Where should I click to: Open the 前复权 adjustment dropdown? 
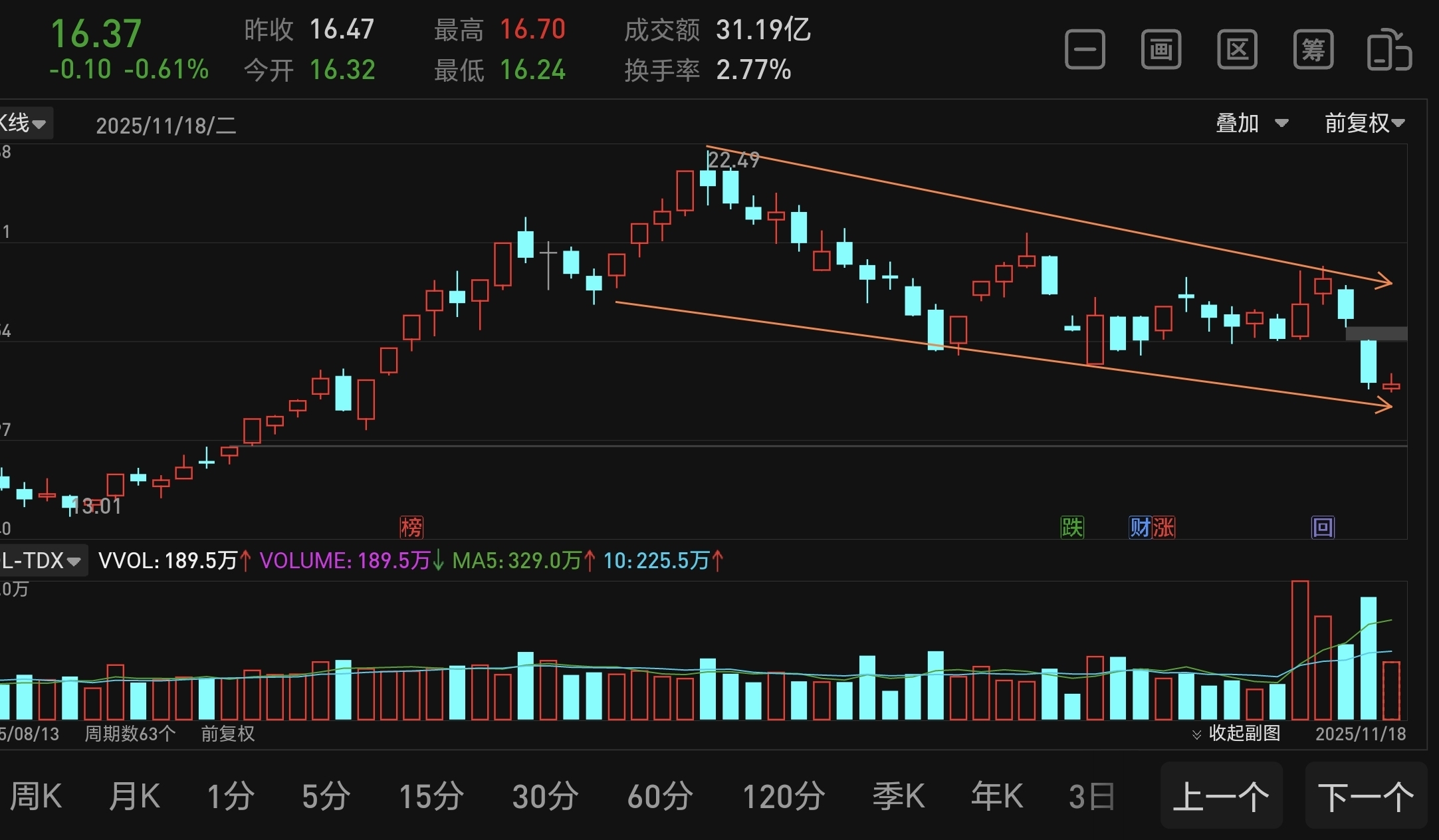click(x=1364, y=124)
